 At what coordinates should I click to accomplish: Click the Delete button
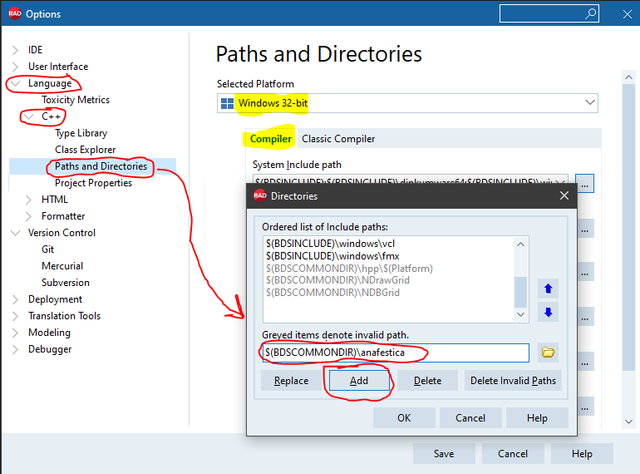427,381
